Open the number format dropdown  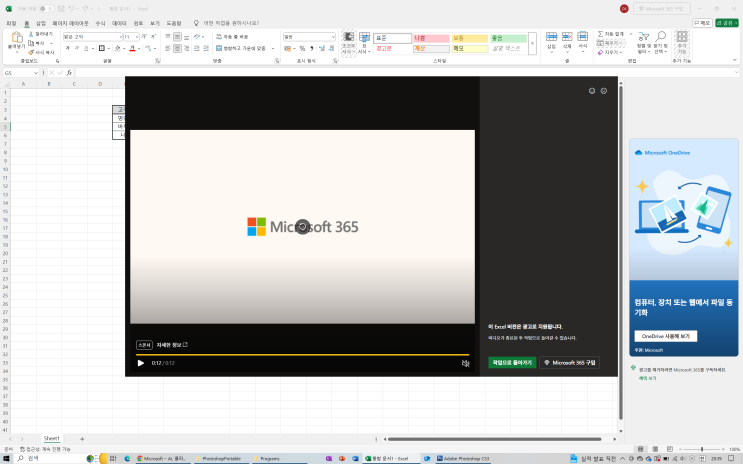(x=333, y=36)
